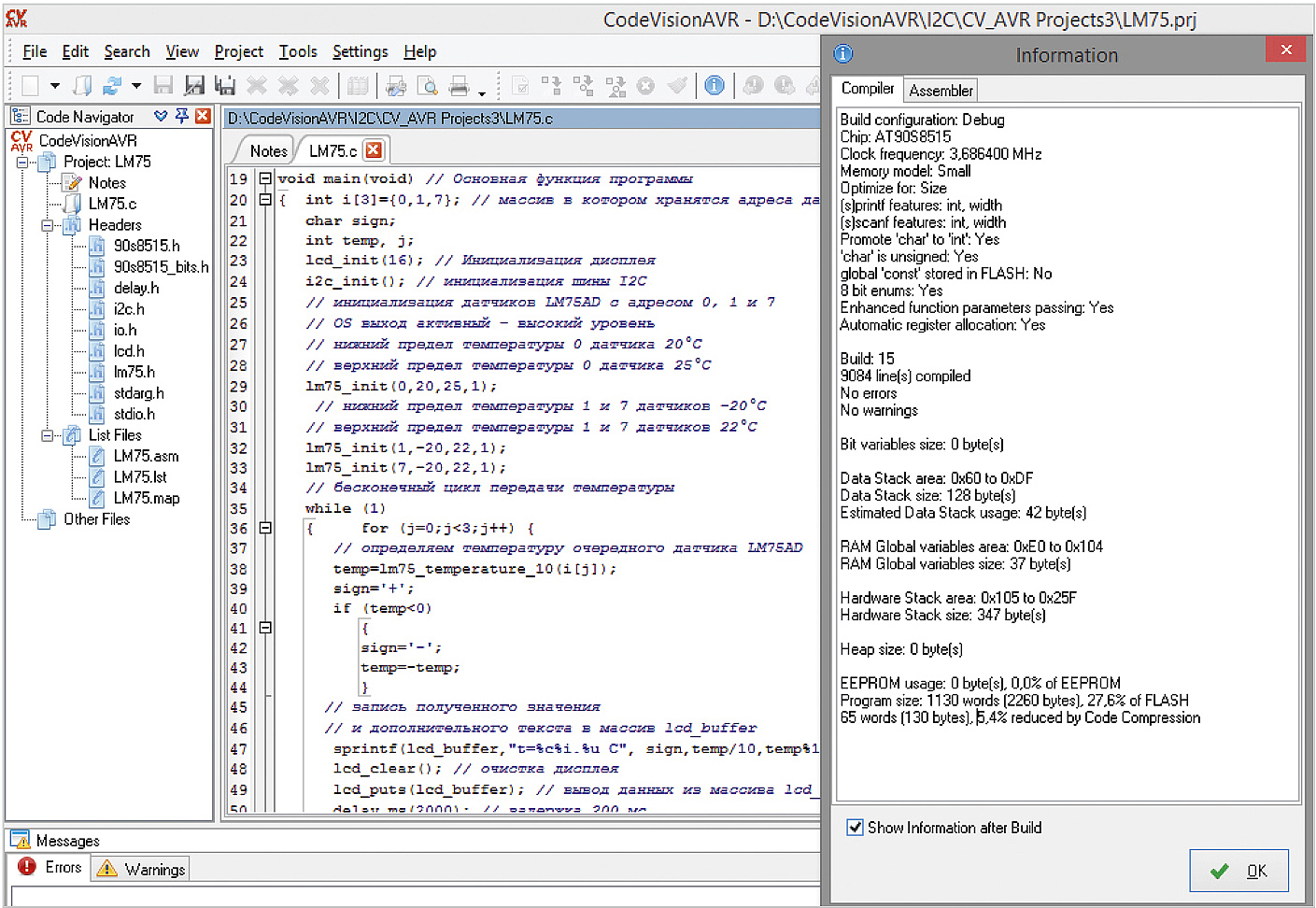Screen dimensions: 1316x908
Task: Select lm75.h header file
Action: (134, 372)
